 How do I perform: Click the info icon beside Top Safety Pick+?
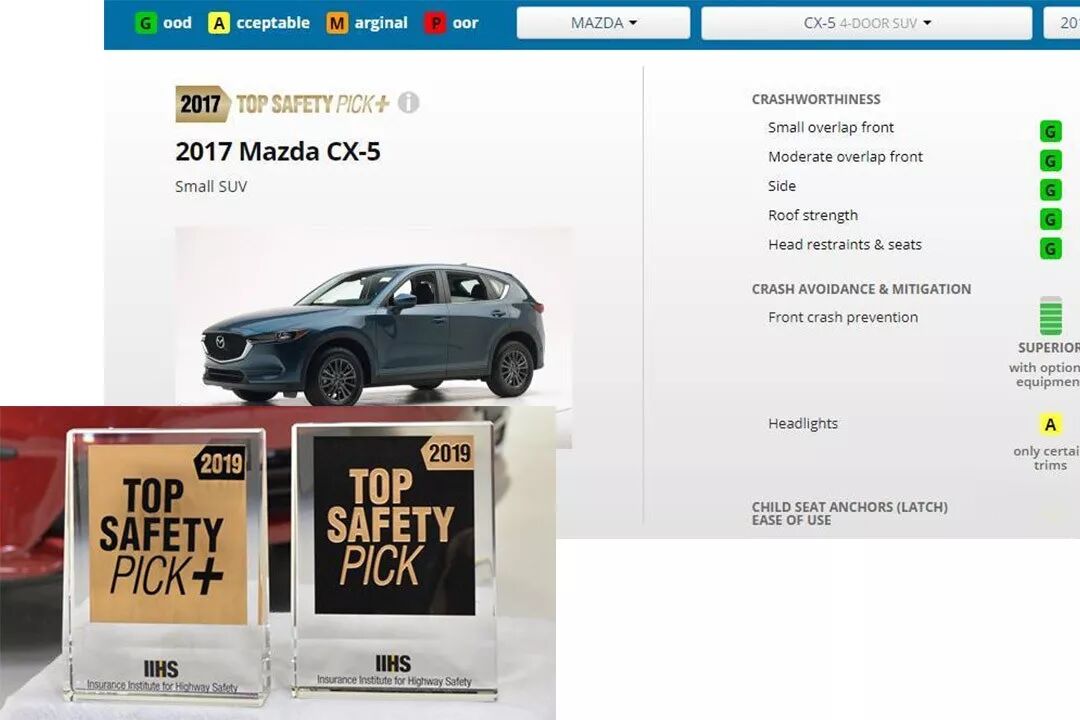[x=408, y=103]
